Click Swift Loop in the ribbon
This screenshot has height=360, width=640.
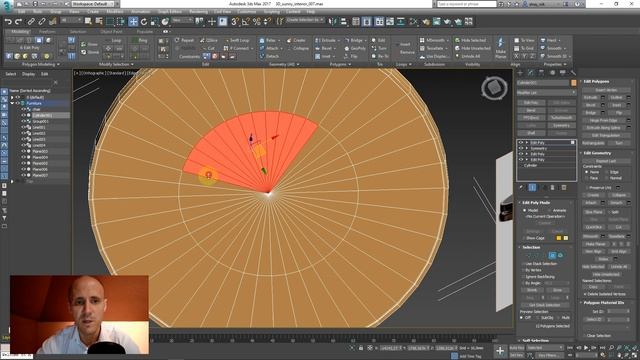(237, 40)
